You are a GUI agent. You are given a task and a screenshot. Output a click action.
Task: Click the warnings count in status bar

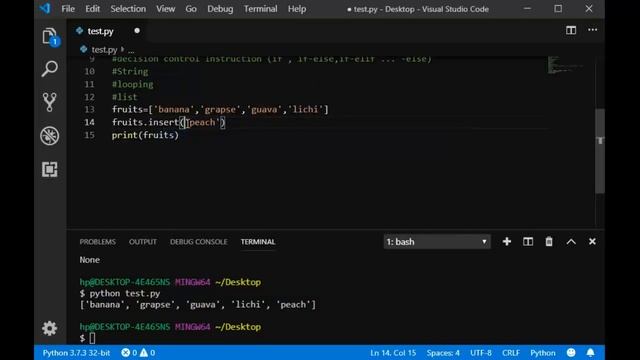coord(147,353)
